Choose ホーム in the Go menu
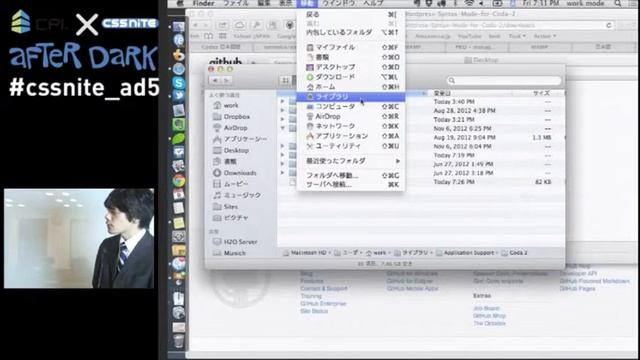 click(x=351, y=87)
